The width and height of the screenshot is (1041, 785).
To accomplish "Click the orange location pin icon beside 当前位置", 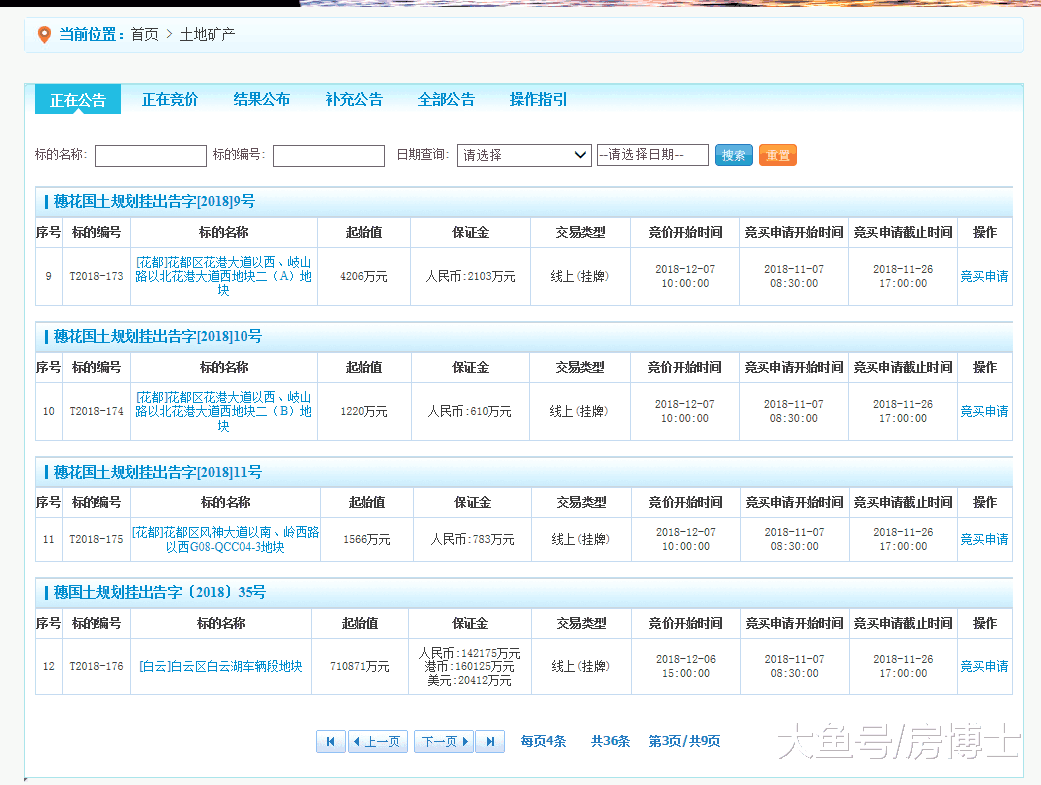I will tap(42, 34).
